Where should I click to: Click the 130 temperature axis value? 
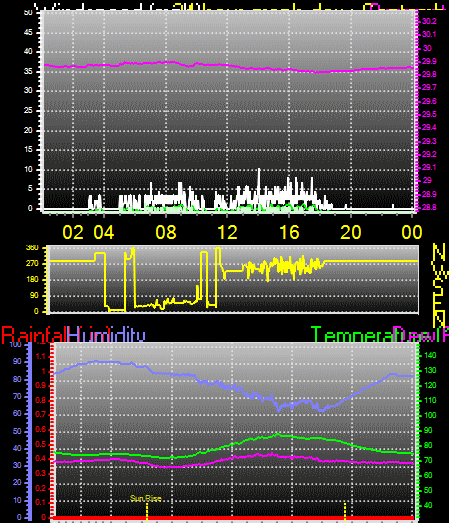(430, 371)
